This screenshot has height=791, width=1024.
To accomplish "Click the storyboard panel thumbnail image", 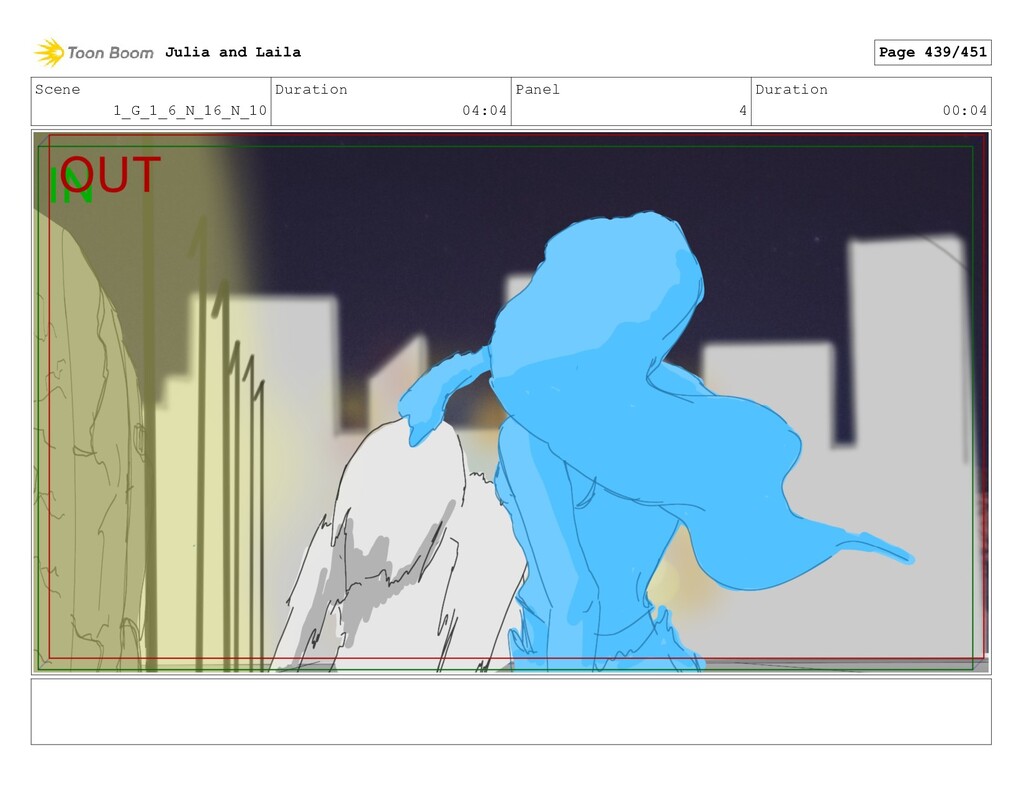I will coord(511,402).
